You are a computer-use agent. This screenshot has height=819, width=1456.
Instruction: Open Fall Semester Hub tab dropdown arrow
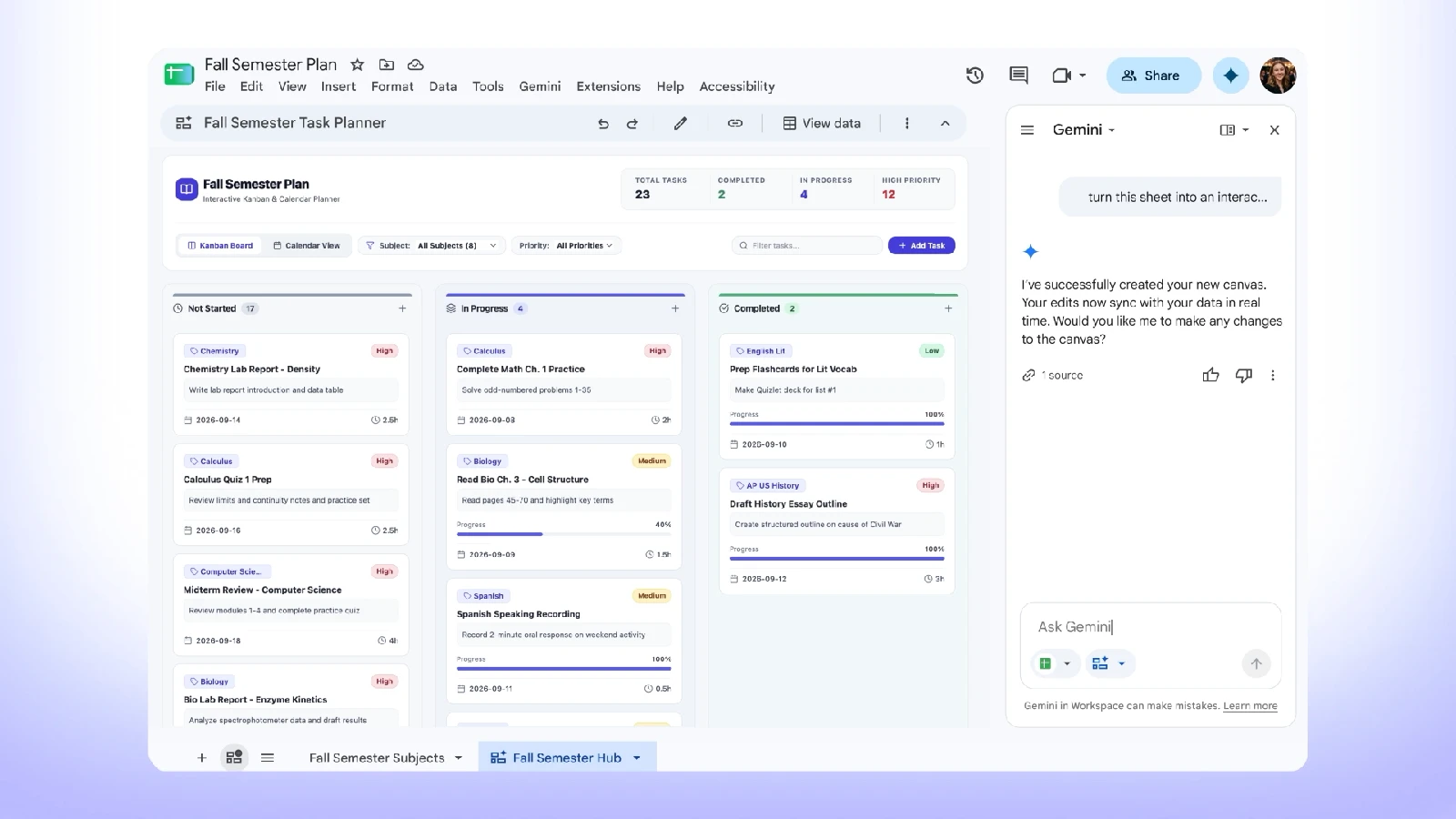coord(637,757)
